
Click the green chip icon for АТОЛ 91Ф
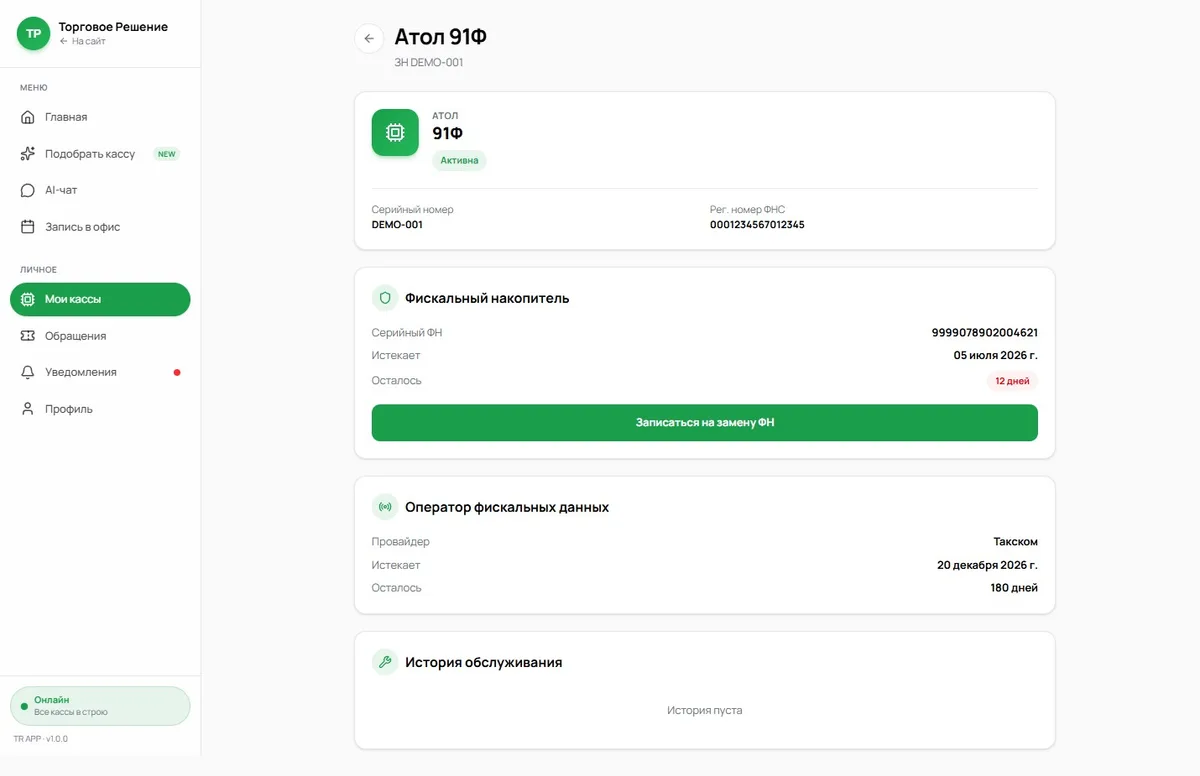395,132
